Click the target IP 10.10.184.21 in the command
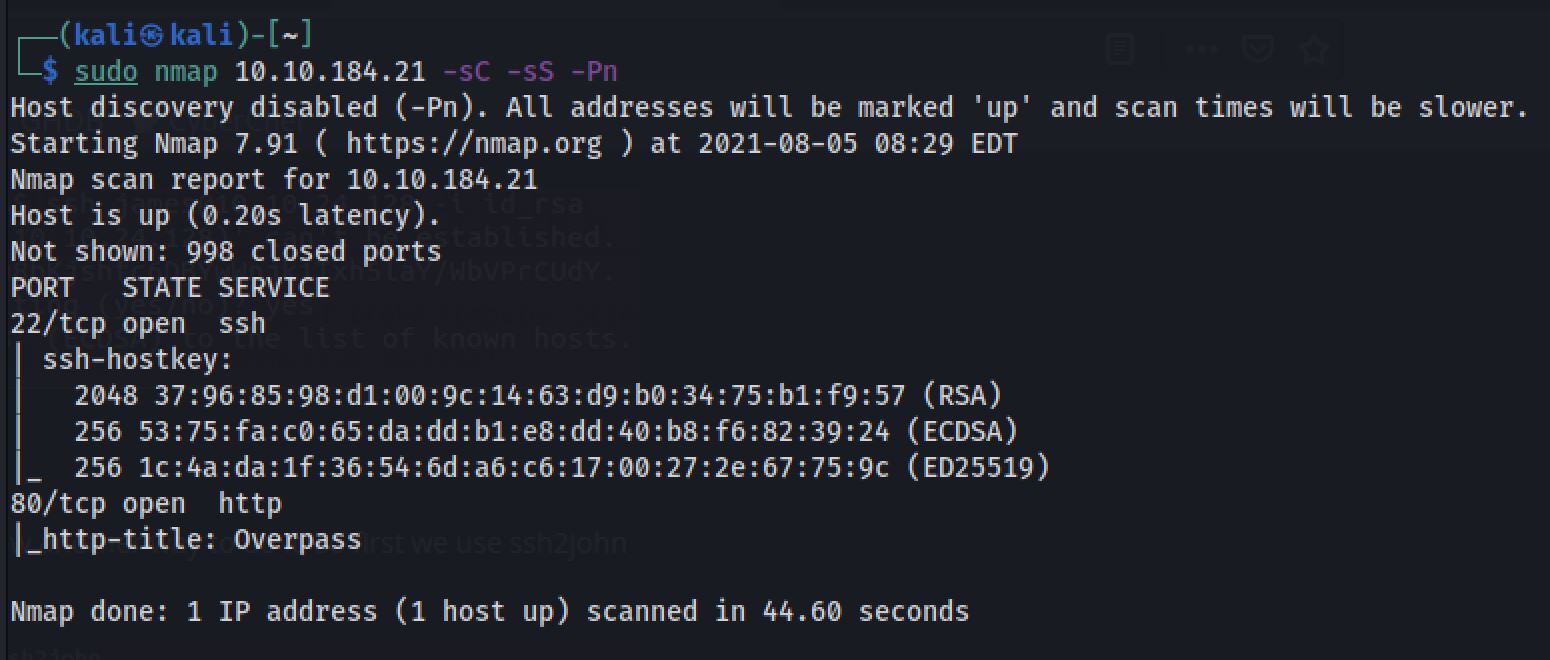 click(x=330, y=72)
